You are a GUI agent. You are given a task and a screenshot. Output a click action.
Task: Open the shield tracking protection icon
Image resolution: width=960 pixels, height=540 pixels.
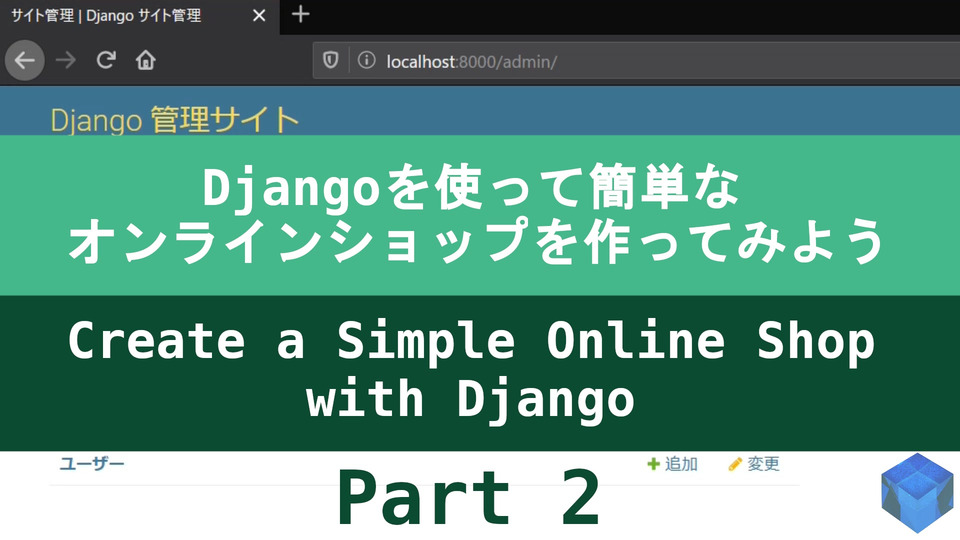[331, 60]
